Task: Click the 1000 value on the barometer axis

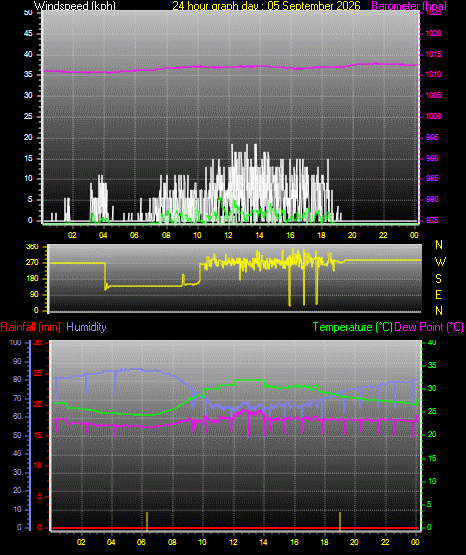Action: pyautogui.click(x=433, y=116)
